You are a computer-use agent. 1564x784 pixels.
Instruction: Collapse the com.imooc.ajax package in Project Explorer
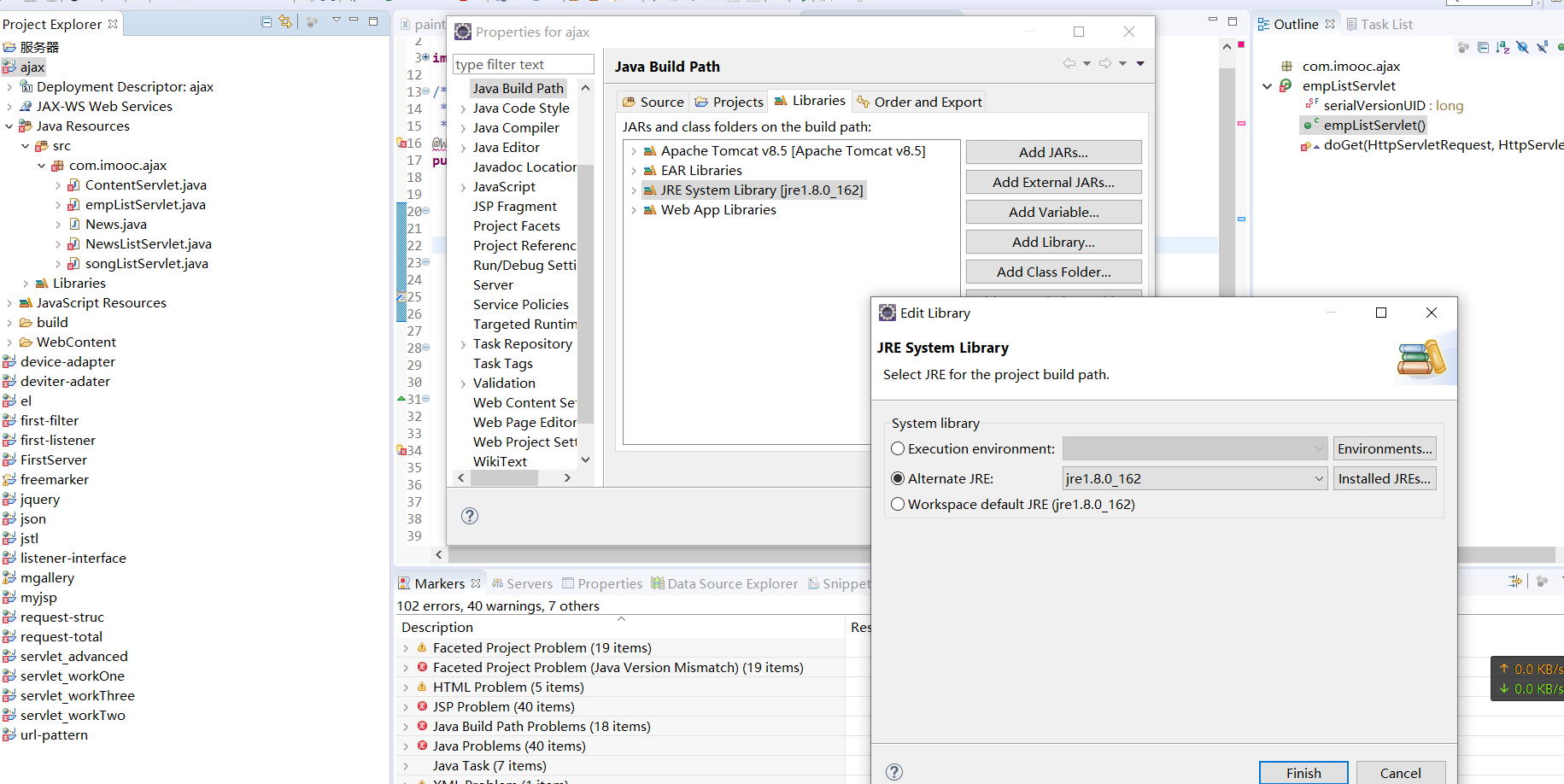point(42,166)
